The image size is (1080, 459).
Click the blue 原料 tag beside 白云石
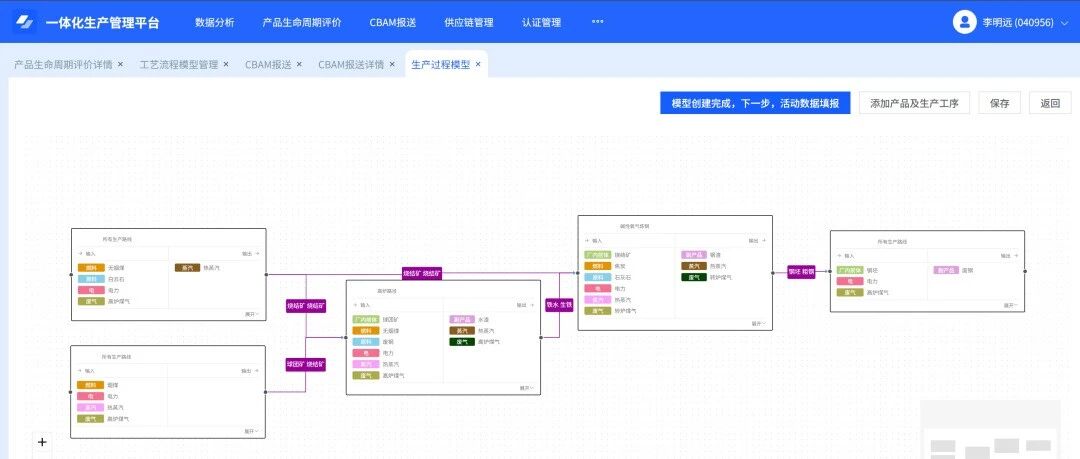point(91,279)
